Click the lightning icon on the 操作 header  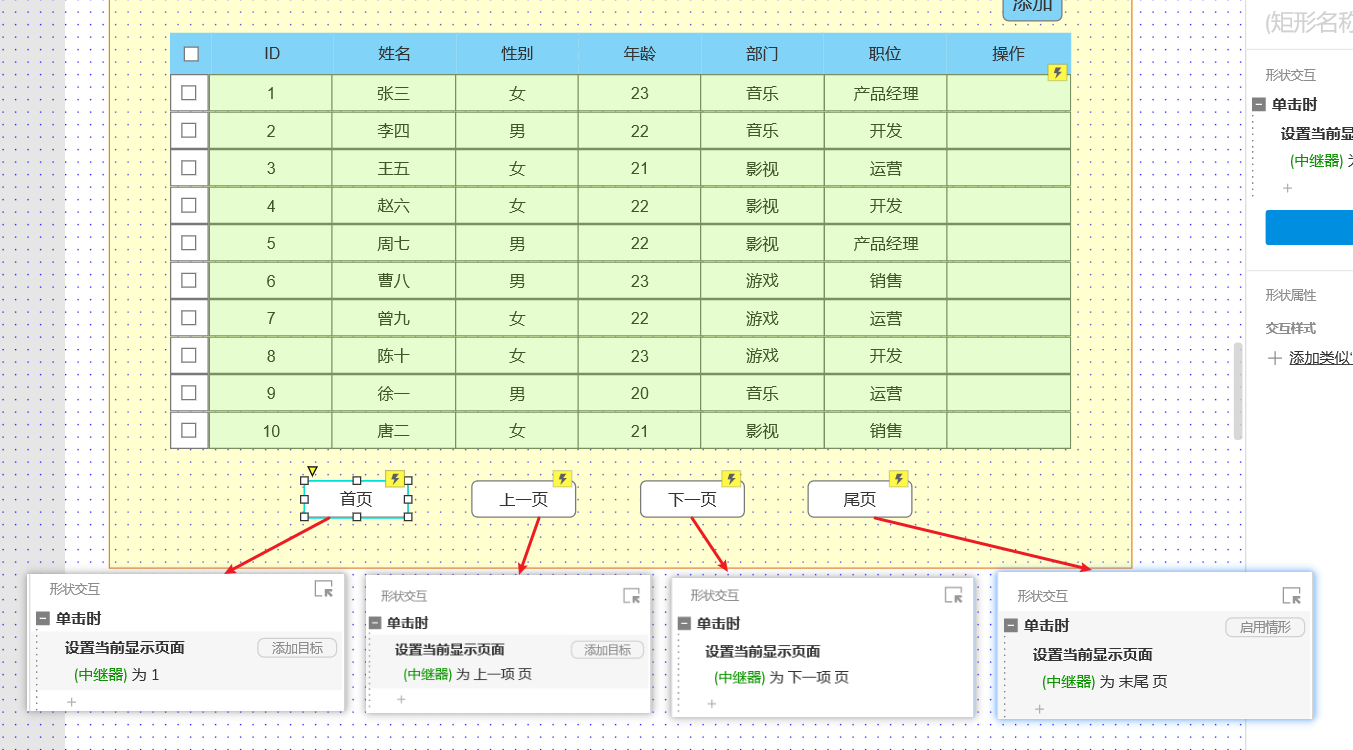1057,72
